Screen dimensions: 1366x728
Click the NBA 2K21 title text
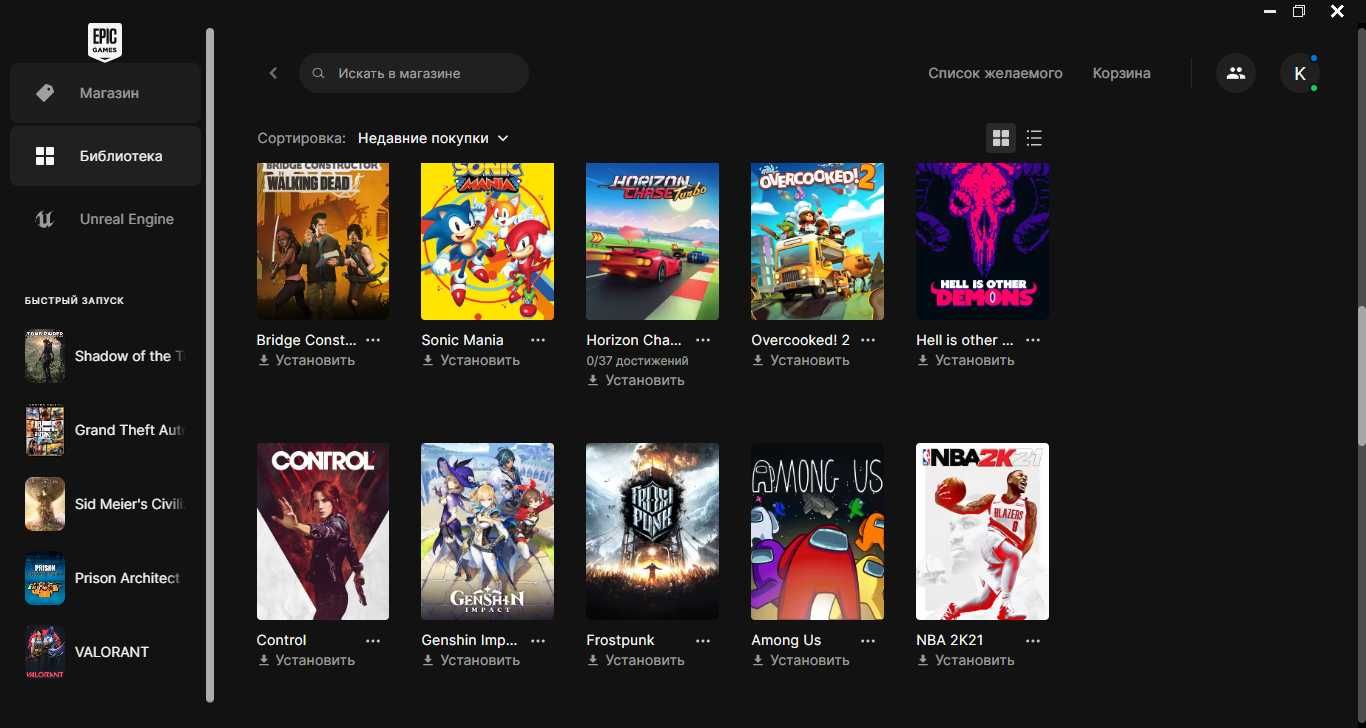click(x=950, y=640)
